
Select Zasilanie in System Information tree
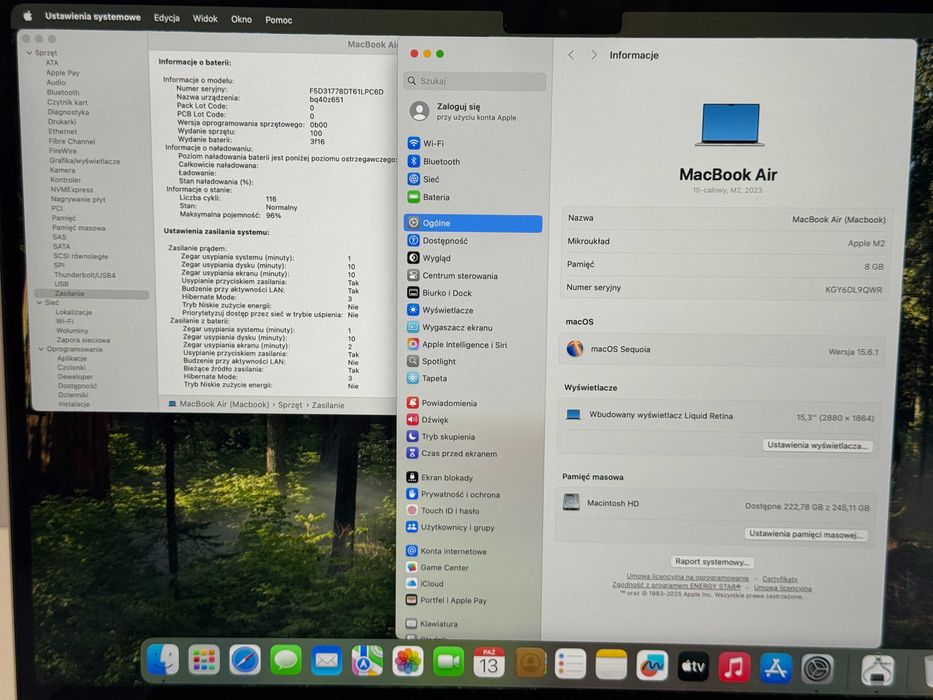pyautogui.click(x=91, y=293)
